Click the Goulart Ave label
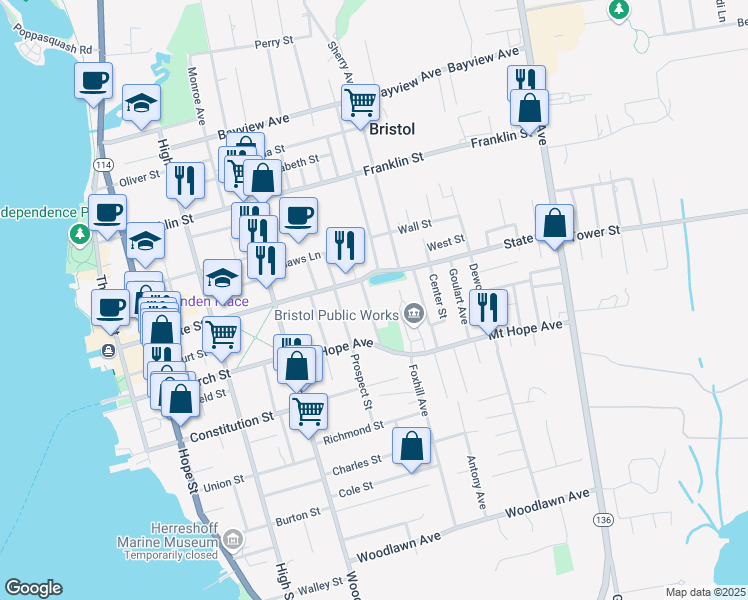Image resolution: width=748 pixels, height=600 pixels. point(457,296)
